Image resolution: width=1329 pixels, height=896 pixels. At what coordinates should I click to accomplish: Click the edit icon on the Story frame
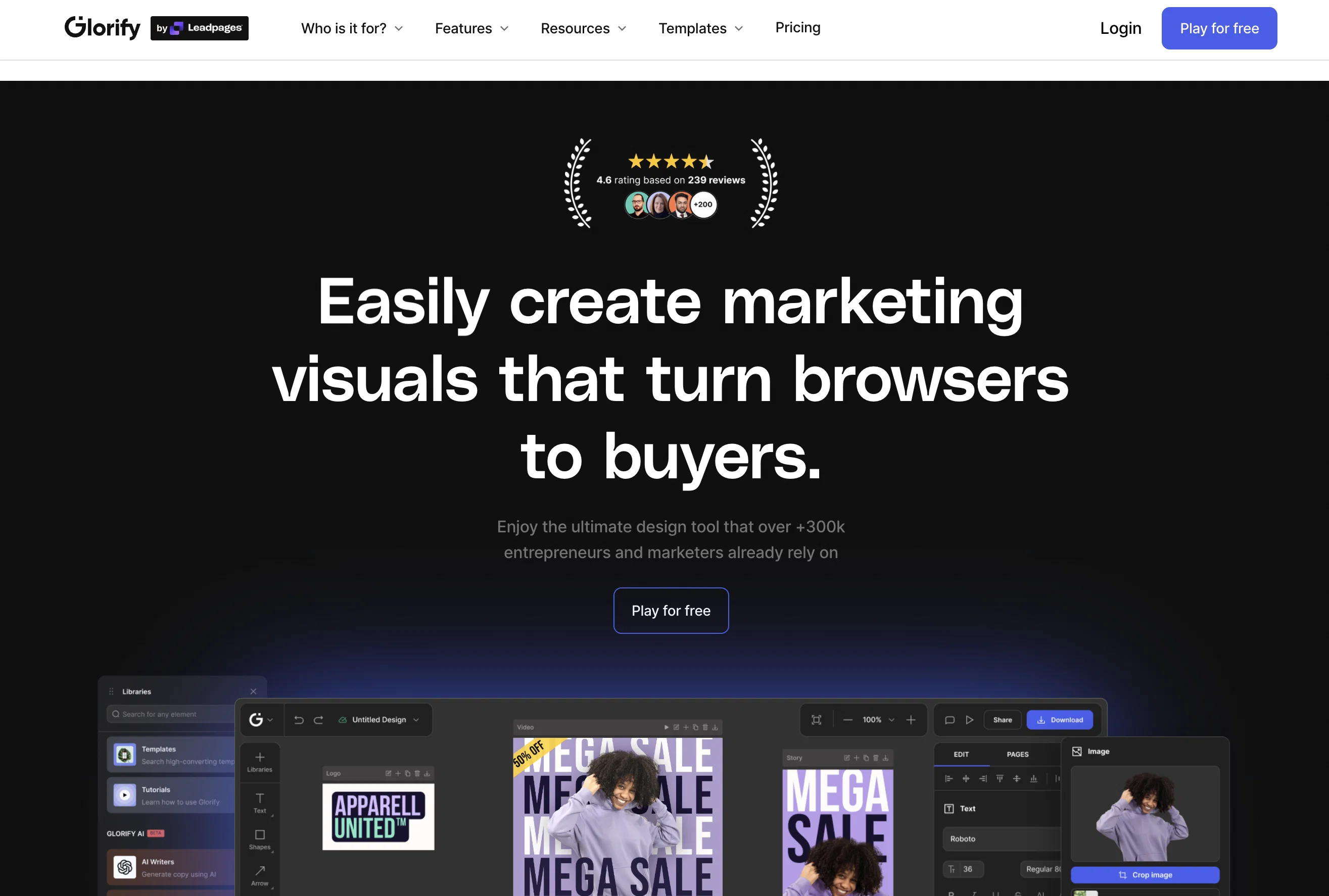pos(846,758)
